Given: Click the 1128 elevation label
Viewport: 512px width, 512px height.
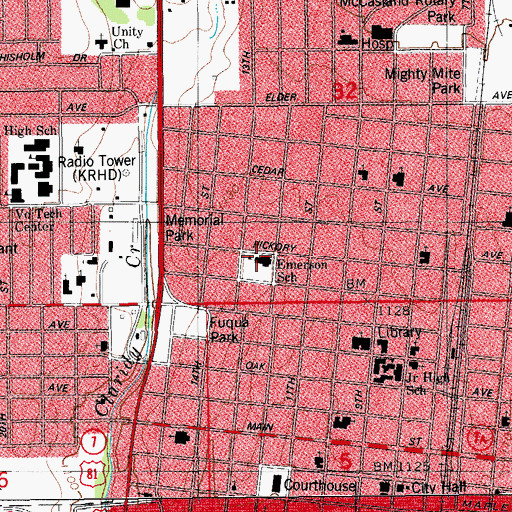Looking at the screenshot, I should tap(394, 311).
